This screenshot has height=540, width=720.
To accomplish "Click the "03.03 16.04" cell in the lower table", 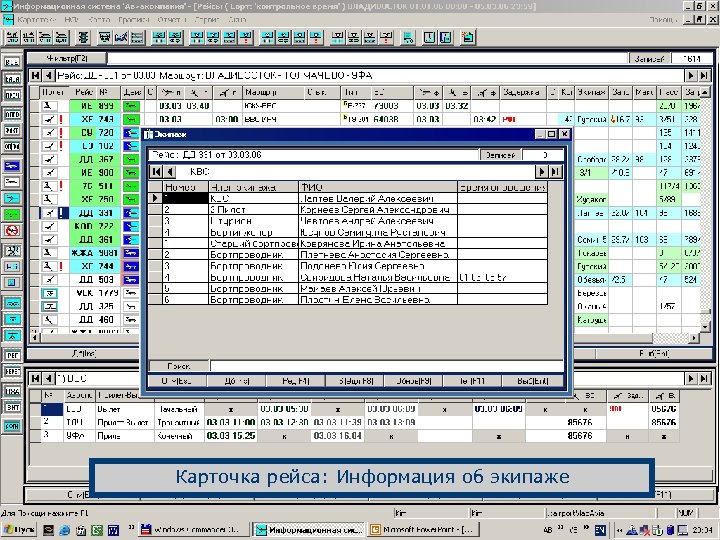I will pyautogui.click(x=338, y=435).
